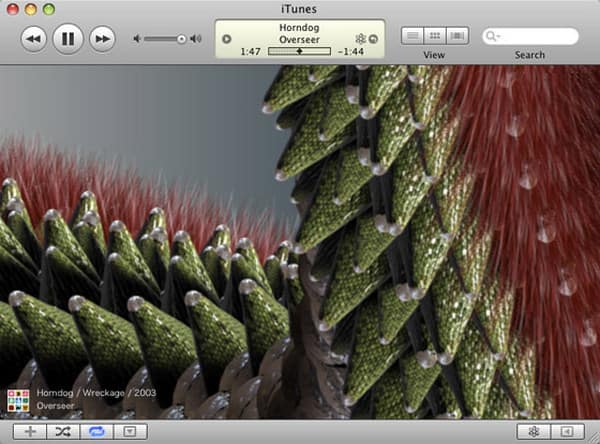The width and height of the screenshot is (600, 444).
Task: Toggle visualizer button at bottom right
Action: [x=534, y=432]
